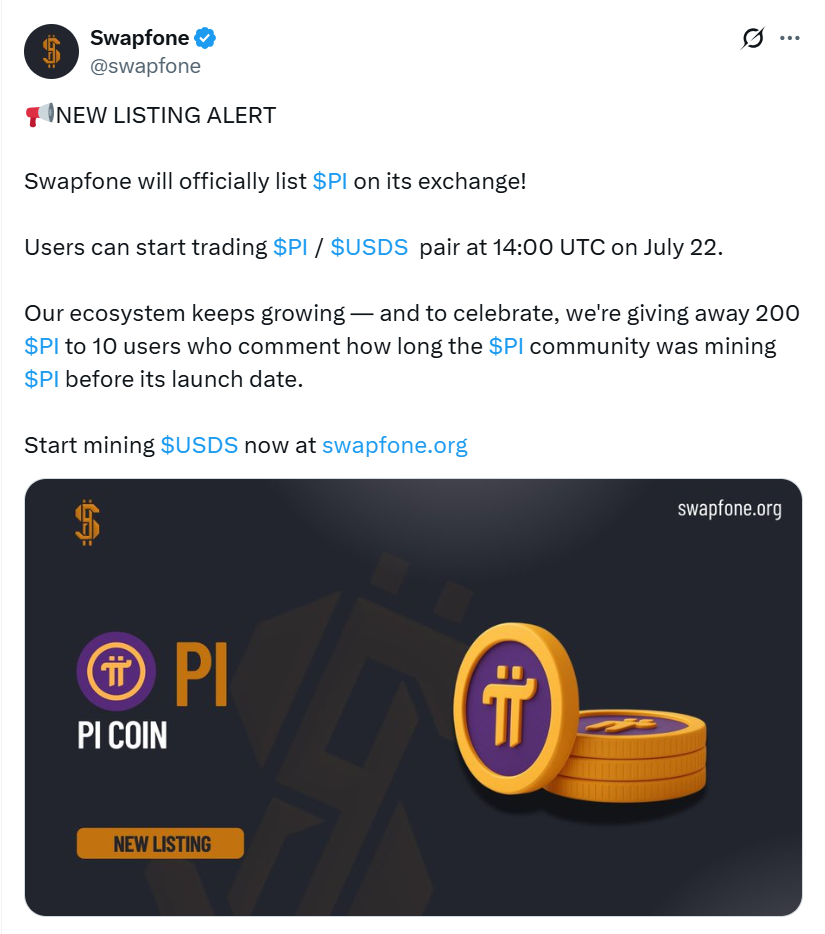
Task: Select $USDS cashtag in the trading pair line
Action: coord(369,247)
